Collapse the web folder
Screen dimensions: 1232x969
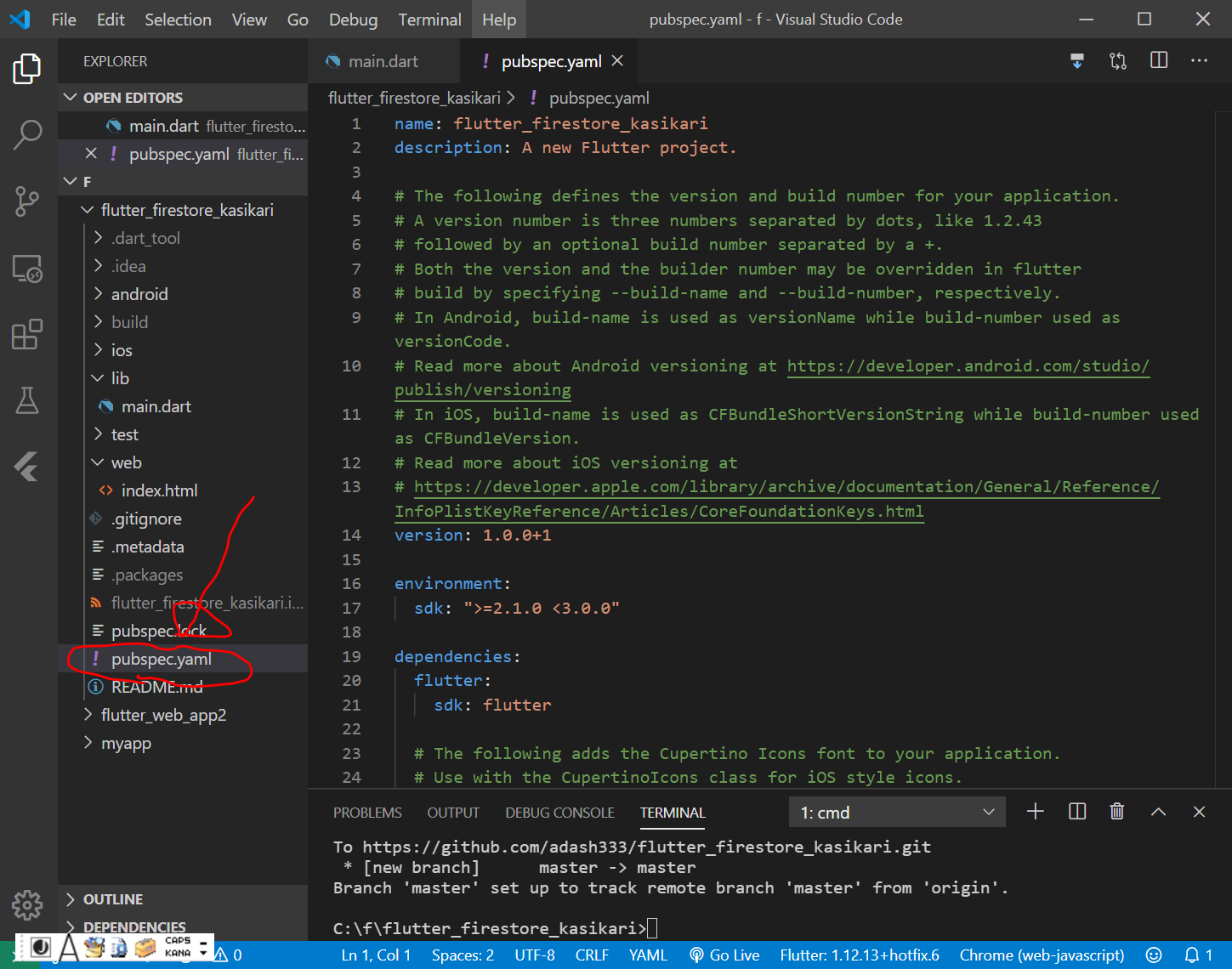pyautogui.click(x=98, y=462)
